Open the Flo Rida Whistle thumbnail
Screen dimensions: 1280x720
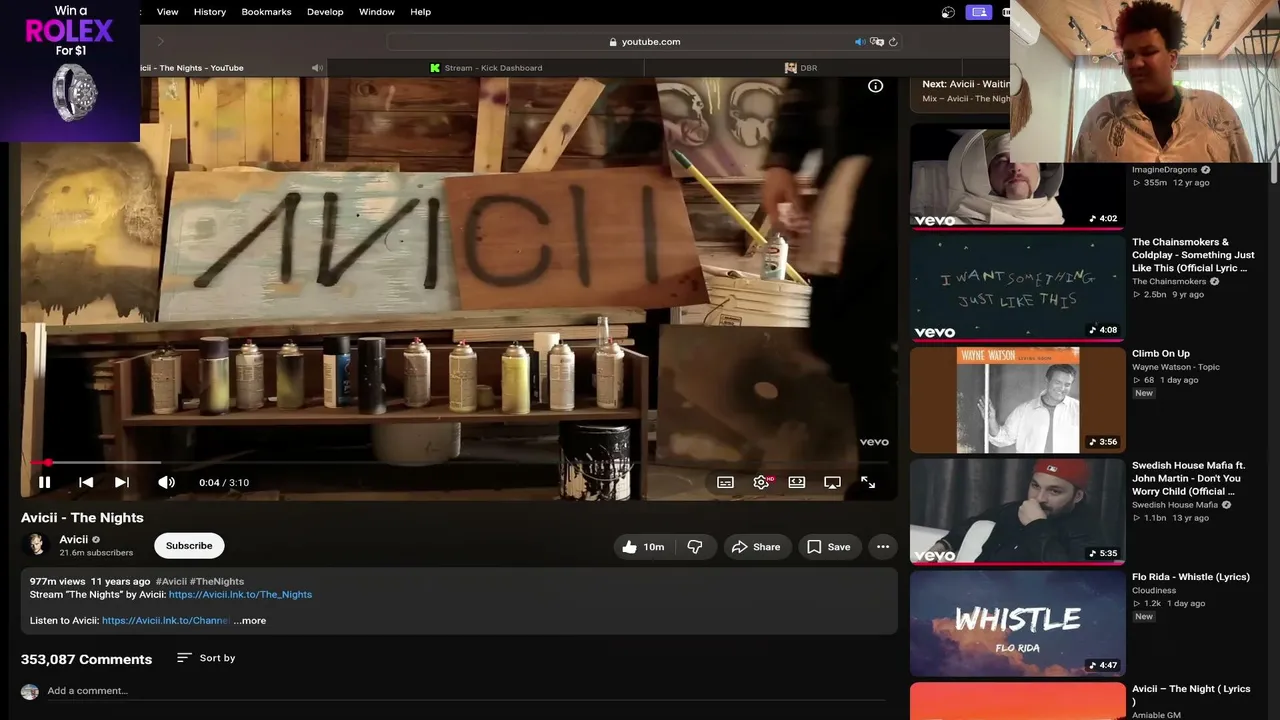(1018, 623)
